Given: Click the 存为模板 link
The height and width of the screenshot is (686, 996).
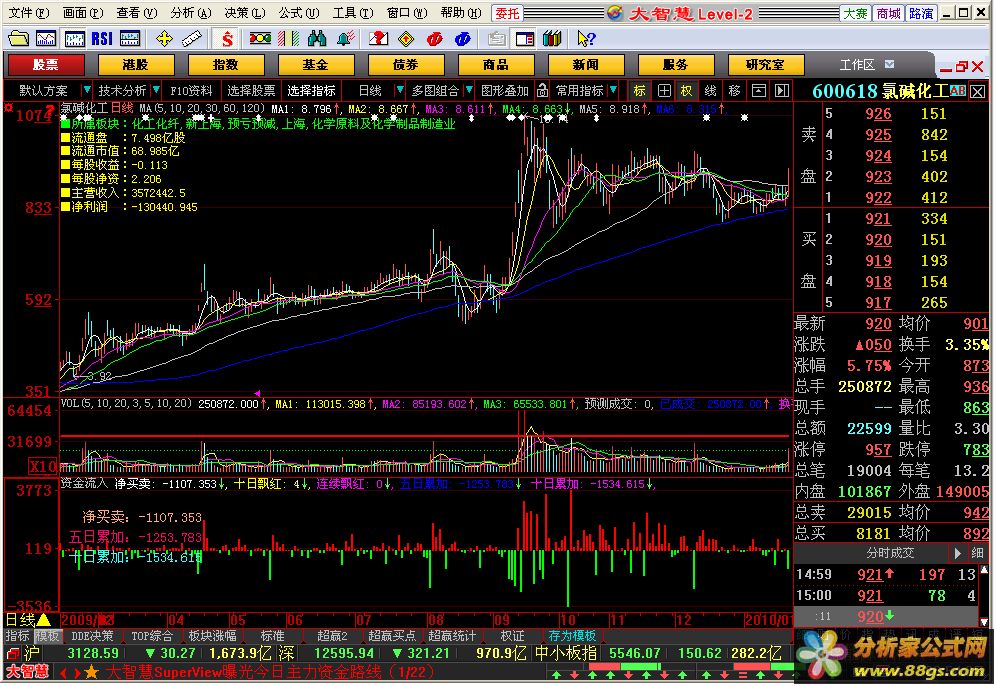Looking at the screenshot, I should pyautogui.click(x=572, y=636).
